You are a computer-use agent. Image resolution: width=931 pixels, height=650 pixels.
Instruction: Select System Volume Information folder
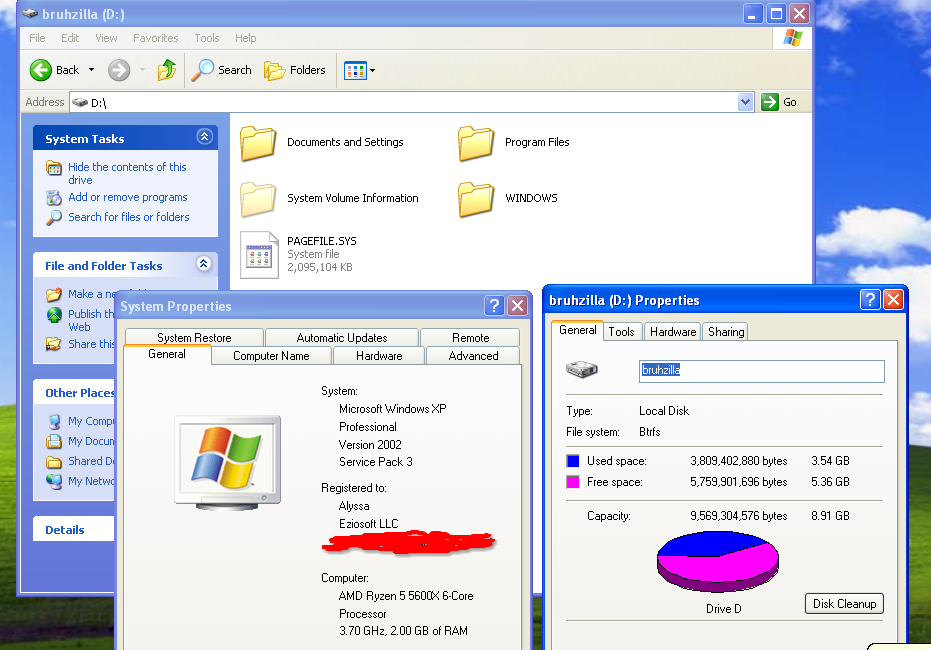pos(258,199)
